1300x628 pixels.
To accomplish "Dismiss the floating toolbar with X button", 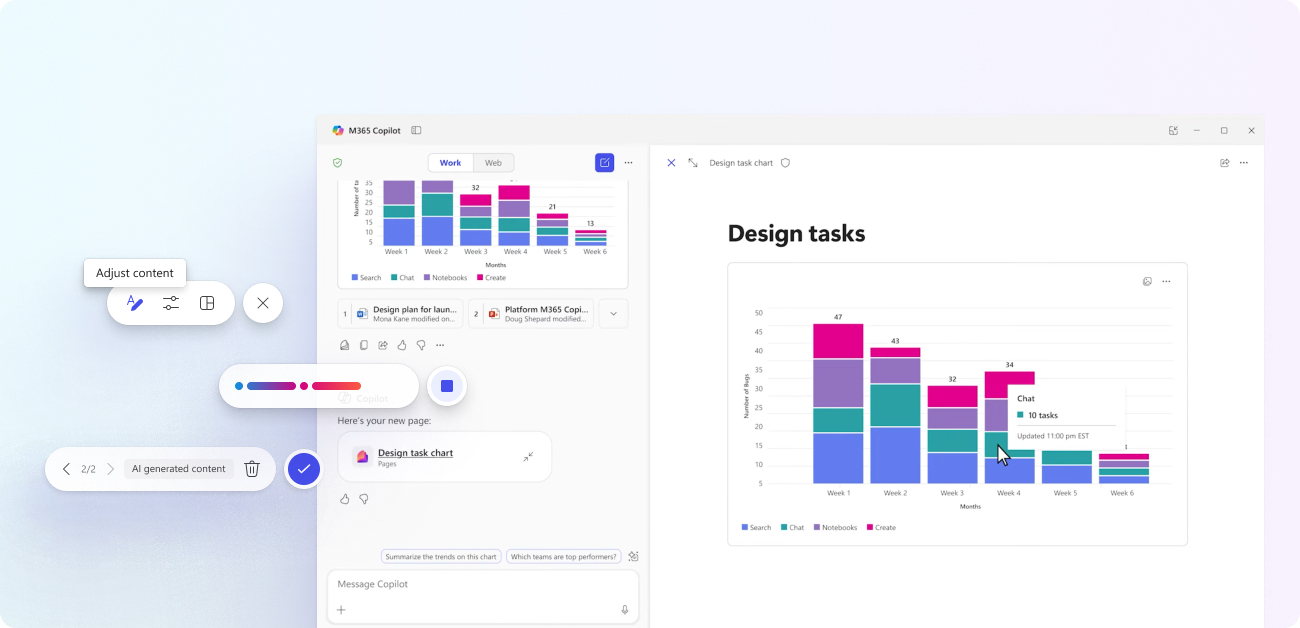I will [x=263, y=303].
